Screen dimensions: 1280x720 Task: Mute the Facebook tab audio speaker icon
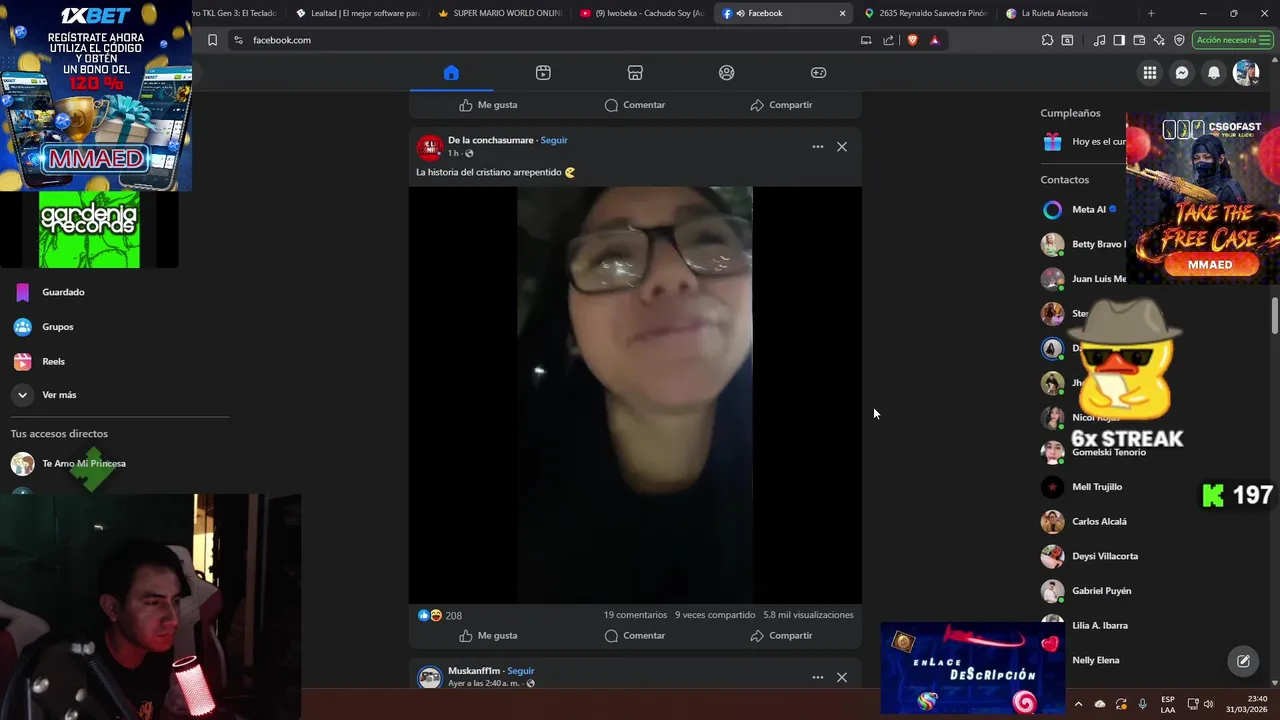click(x=740, y=13)
